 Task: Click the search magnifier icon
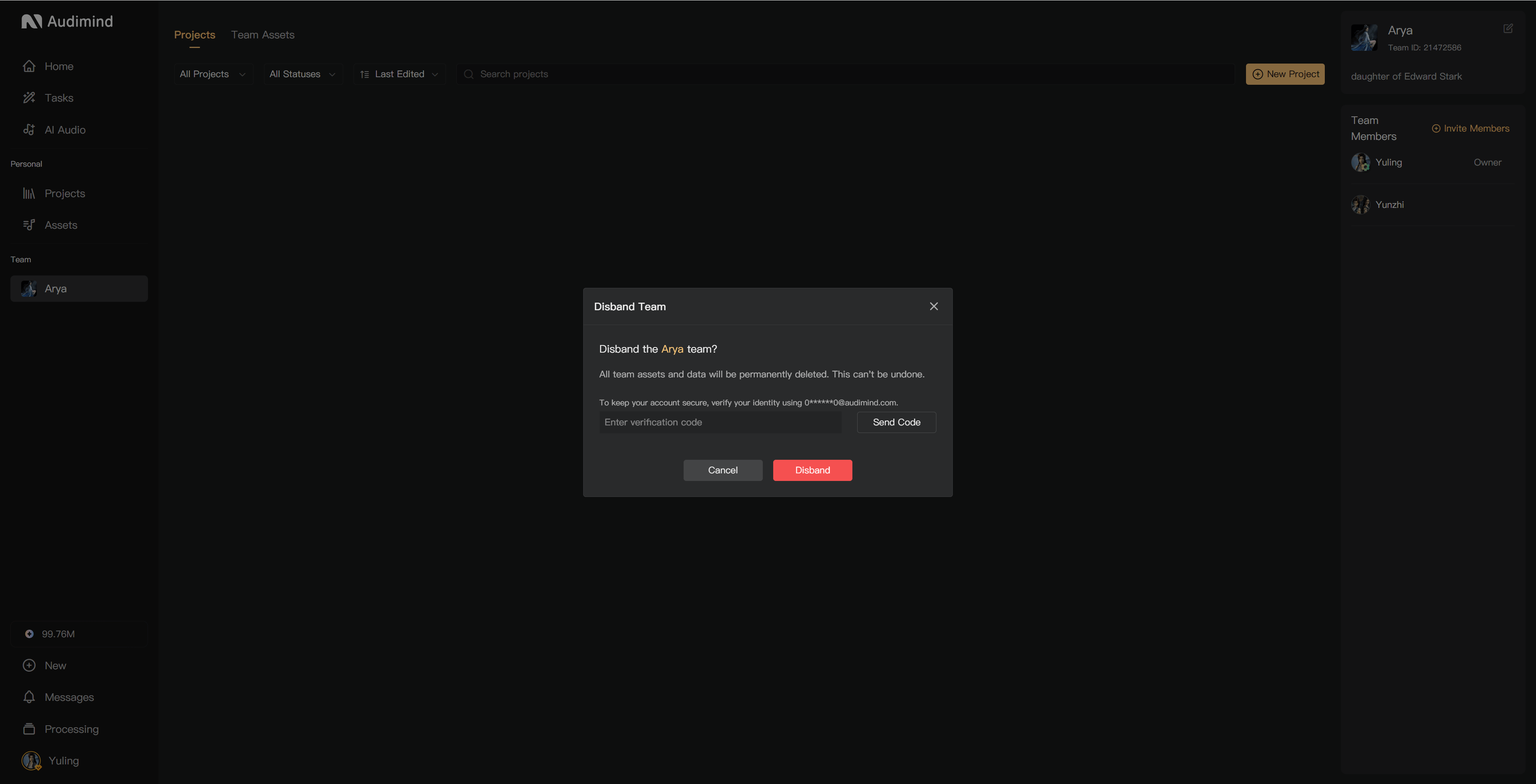[469, 74]
